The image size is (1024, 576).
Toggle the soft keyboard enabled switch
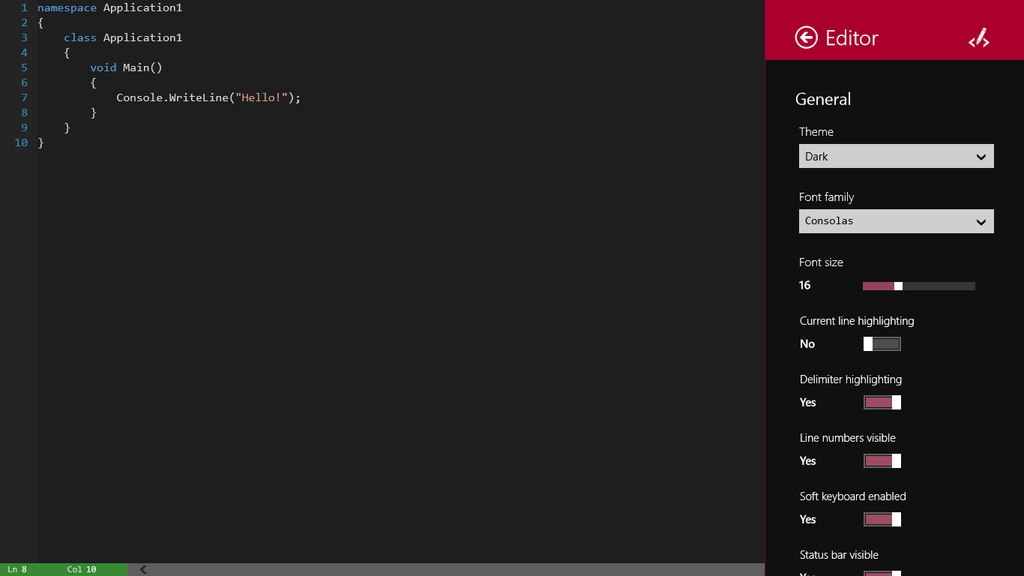pyautogui.click(x=882, y=519)
